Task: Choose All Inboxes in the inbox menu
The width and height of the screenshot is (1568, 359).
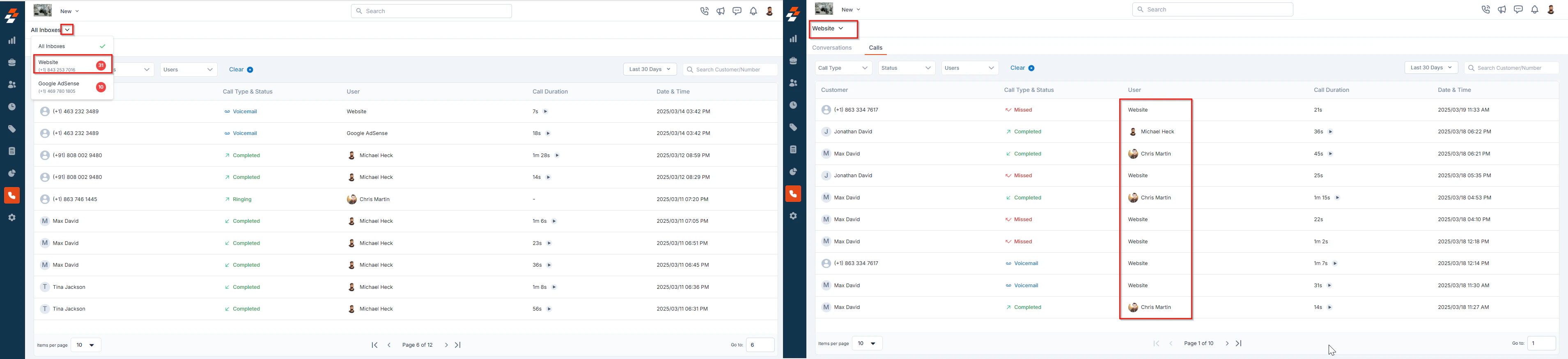Action: coord(72,46)
